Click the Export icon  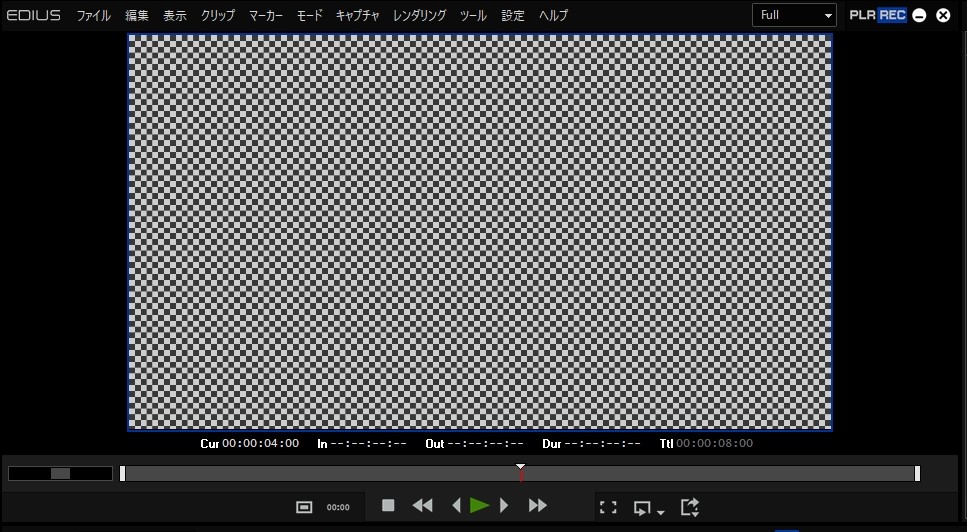coord(689,507)
